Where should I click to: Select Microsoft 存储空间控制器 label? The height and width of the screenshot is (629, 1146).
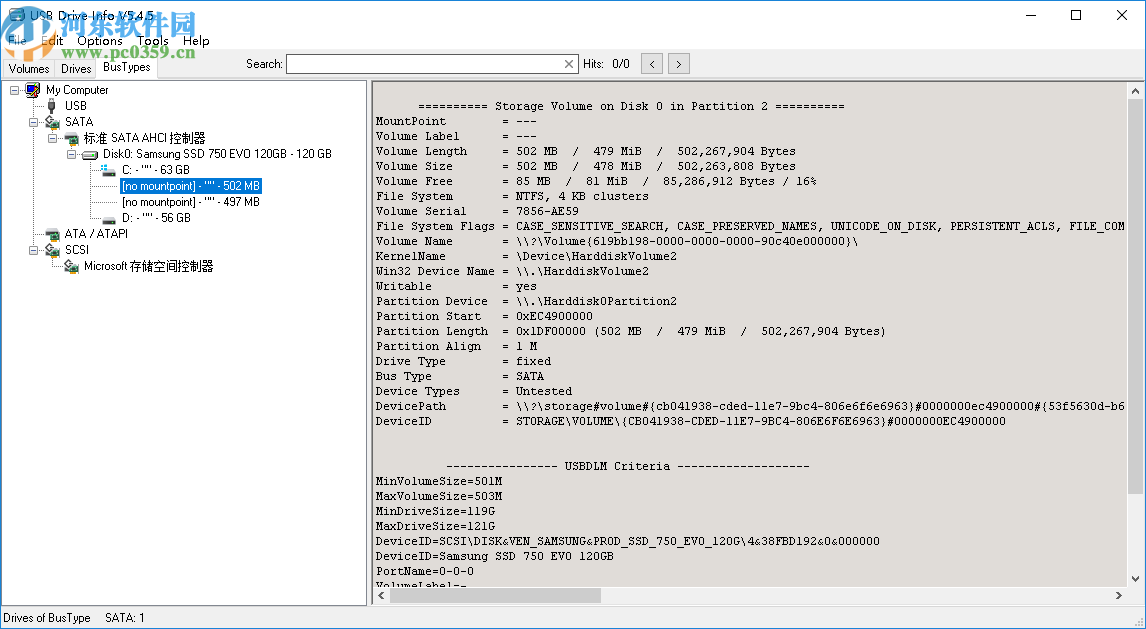[x=148, y=267]
